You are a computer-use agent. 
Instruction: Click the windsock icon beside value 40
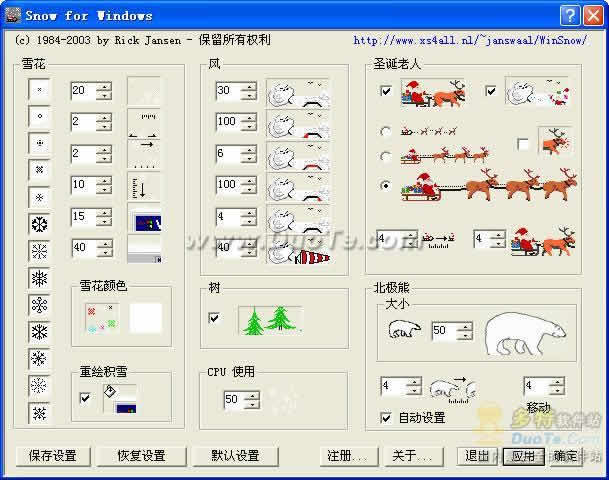298,249
